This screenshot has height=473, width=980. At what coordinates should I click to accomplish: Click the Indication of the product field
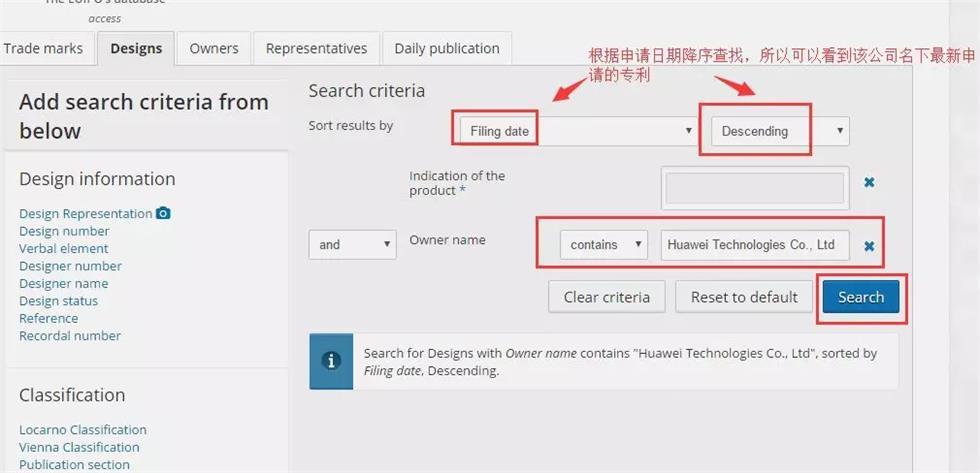click(x=755, y=188)
